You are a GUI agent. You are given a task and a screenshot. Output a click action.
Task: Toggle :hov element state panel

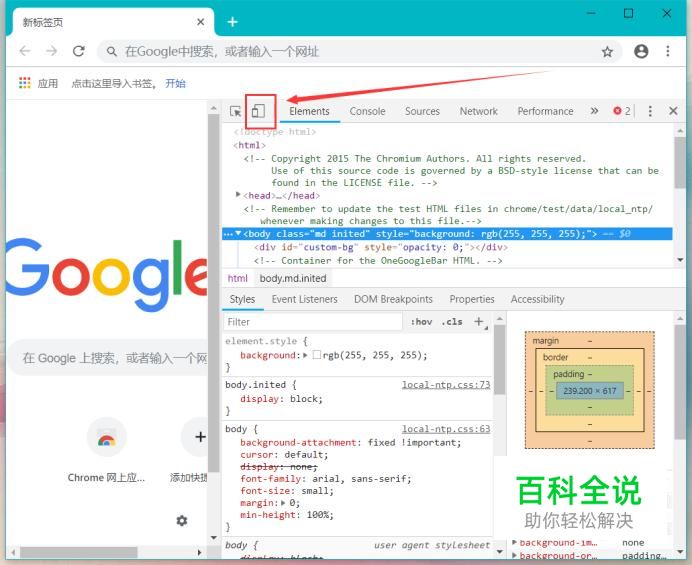point(421,322)
